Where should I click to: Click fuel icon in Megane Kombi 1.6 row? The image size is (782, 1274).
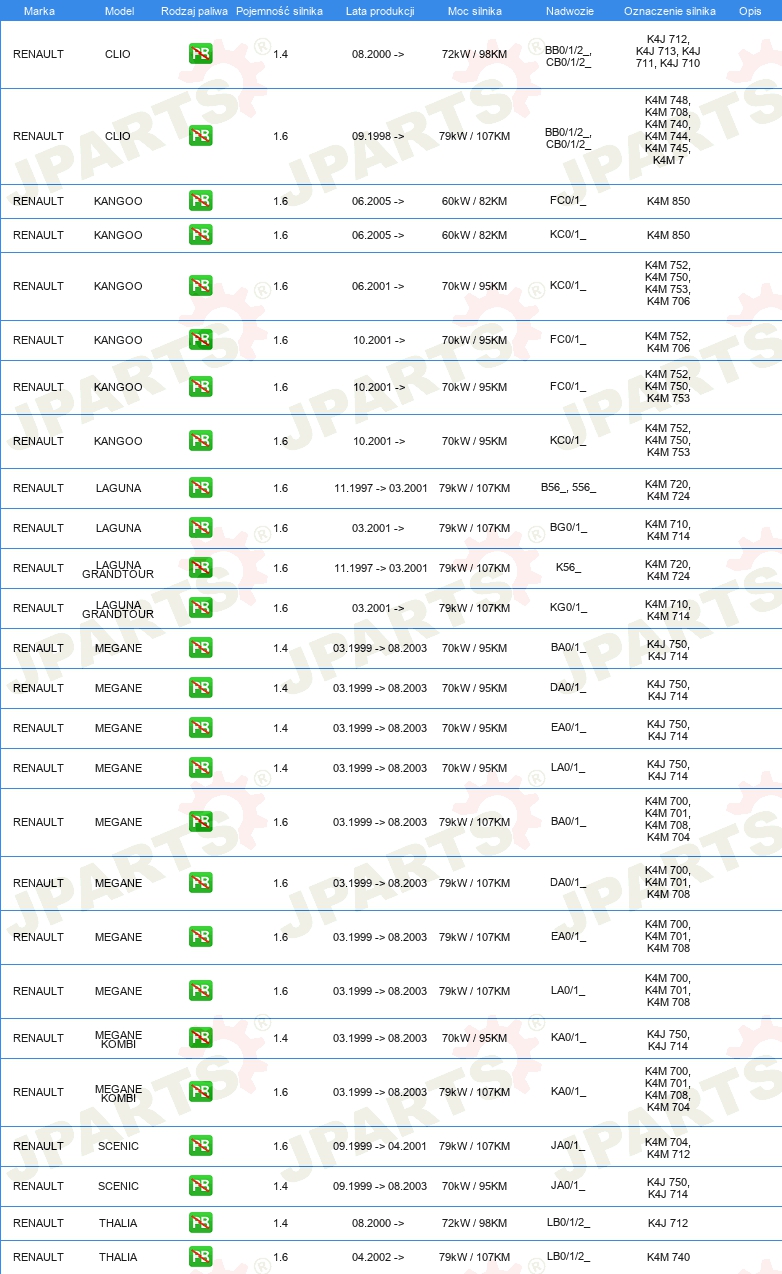(200, 1092)
